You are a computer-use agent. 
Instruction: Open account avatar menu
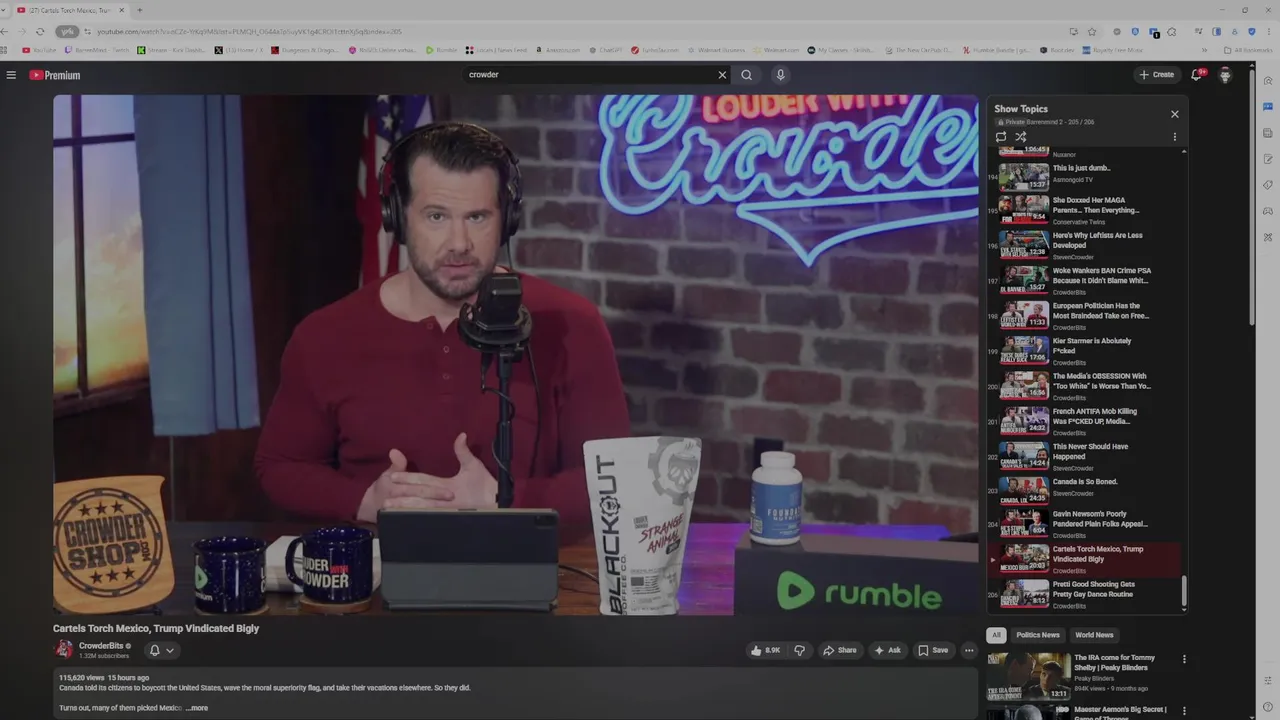coord(1225,75)
